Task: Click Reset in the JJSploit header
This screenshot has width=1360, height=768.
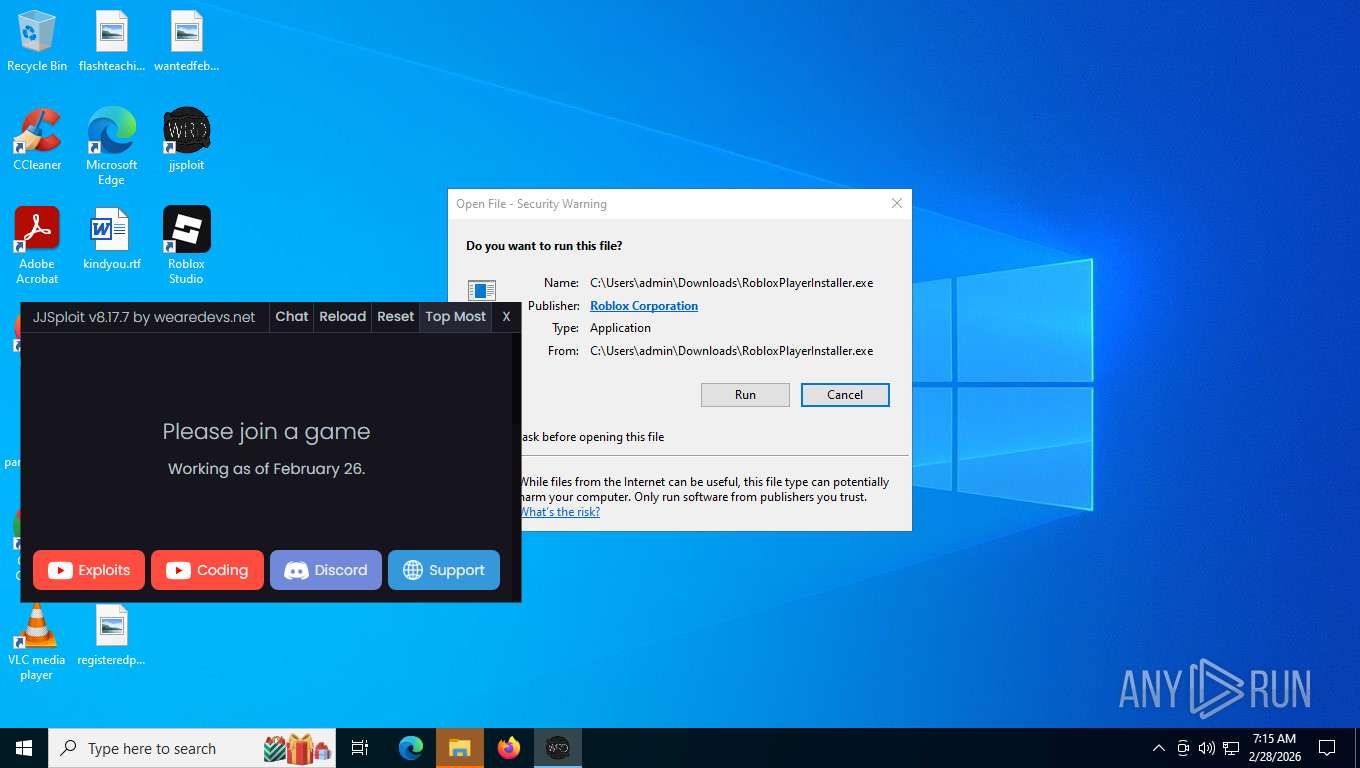Action: [x=395, y=316]
